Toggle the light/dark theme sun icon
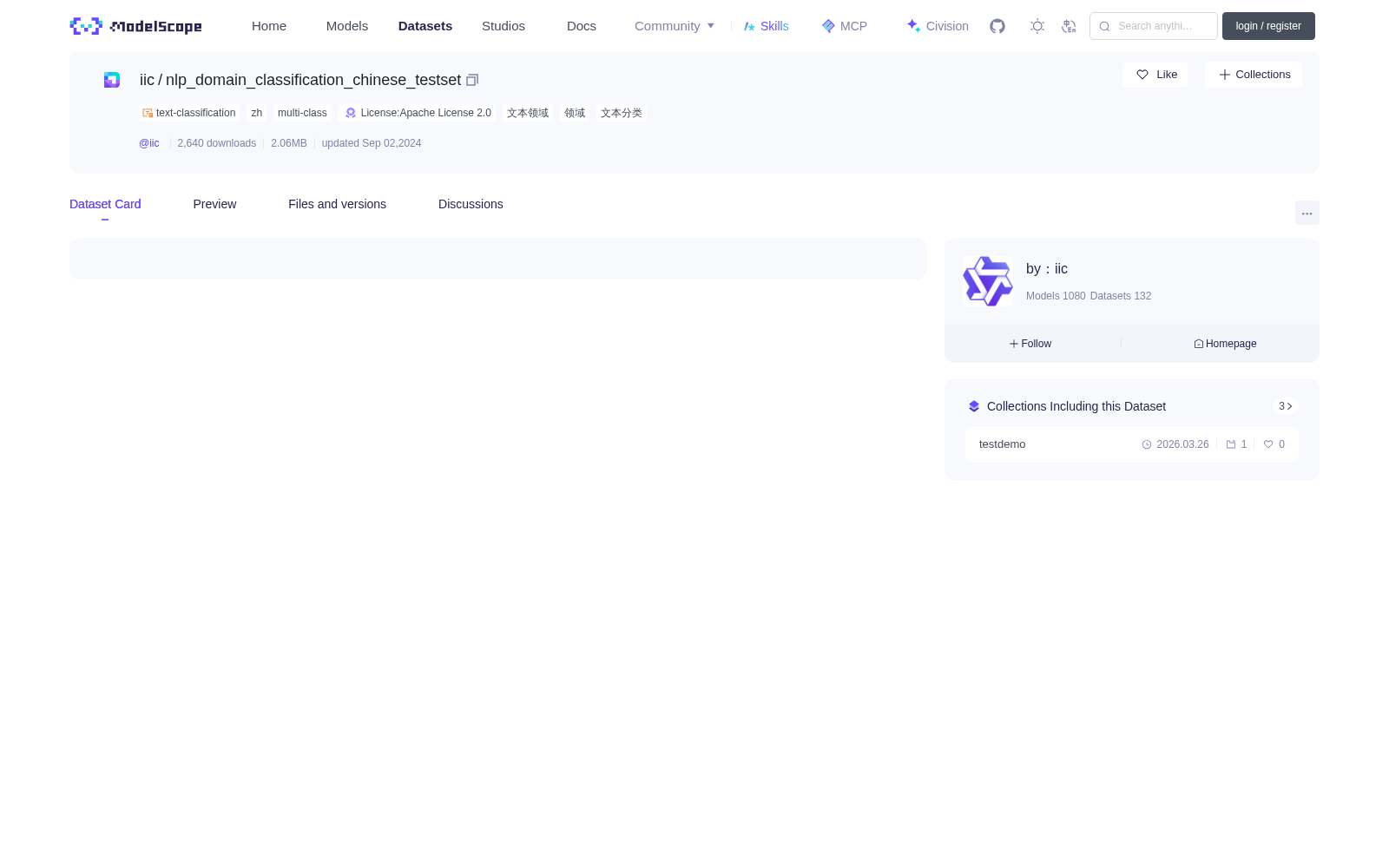Screen dimensions: 1389x868 pyautogui.click(x=1037, y=26)
